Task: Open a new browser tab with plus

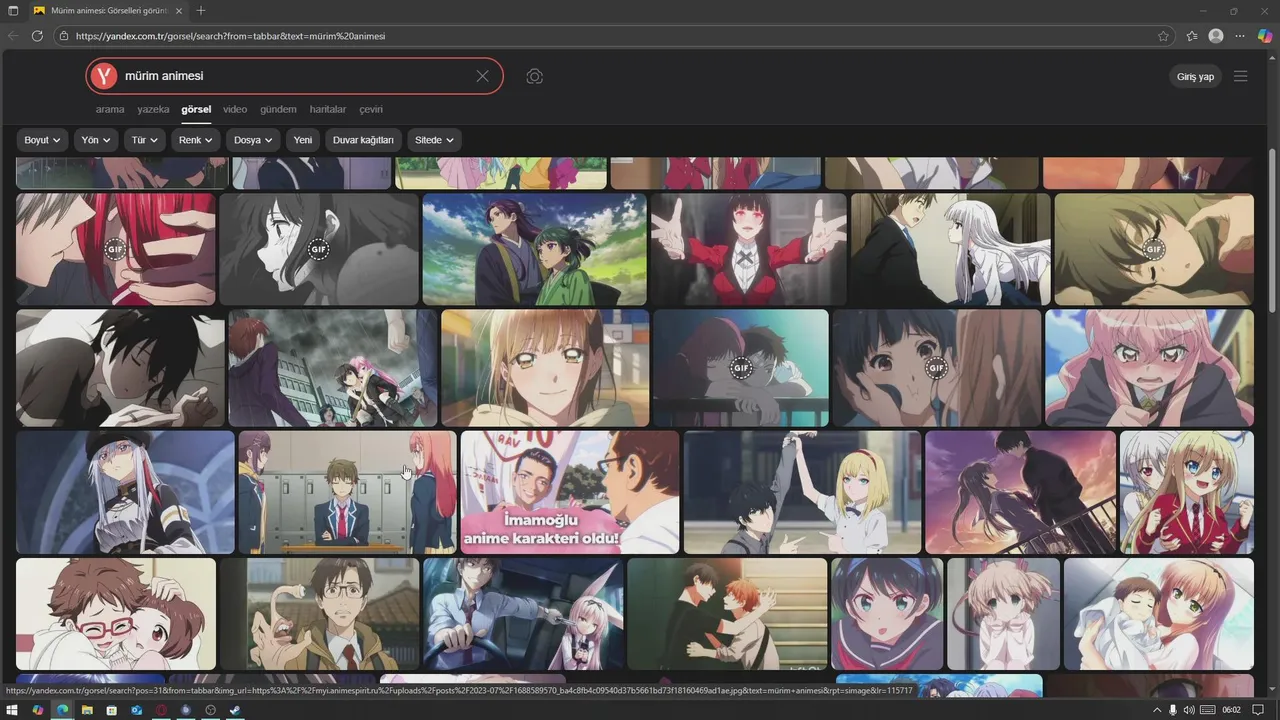Action: [201, 10]
